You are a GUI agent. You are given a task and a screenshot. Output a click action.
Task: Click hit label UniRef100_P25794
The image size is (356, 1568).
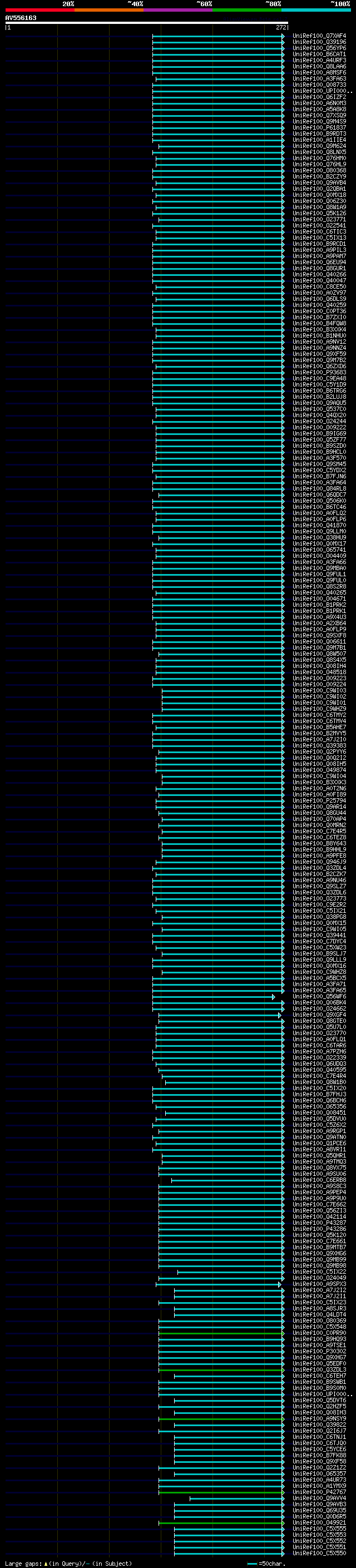pos(319,800)
